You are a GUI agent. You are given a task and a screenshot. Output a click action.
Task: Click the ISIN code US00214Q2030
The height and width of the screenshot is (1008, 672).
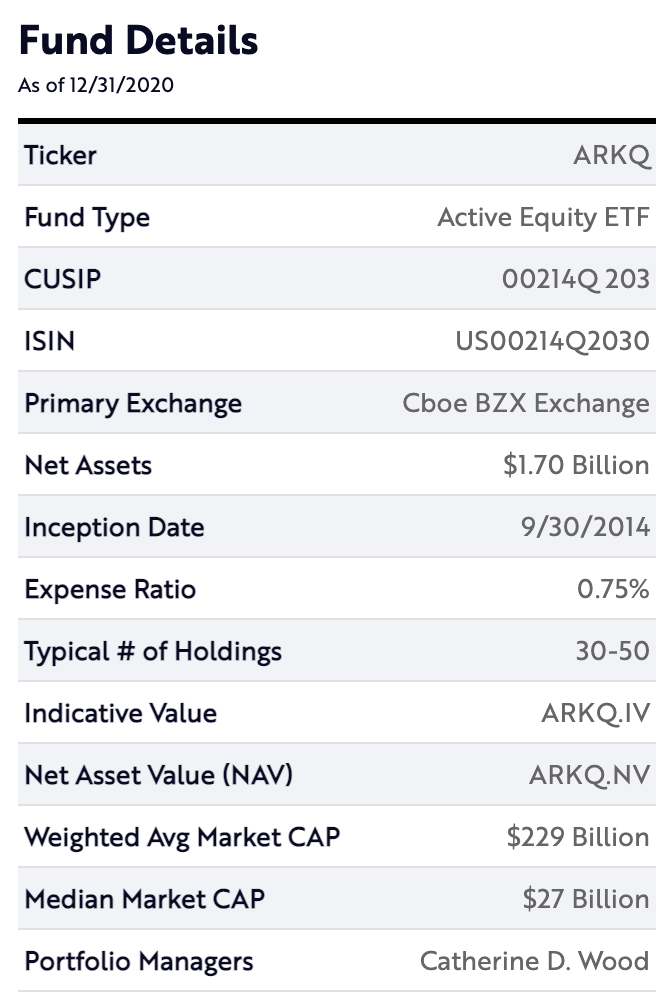(552, 341)
